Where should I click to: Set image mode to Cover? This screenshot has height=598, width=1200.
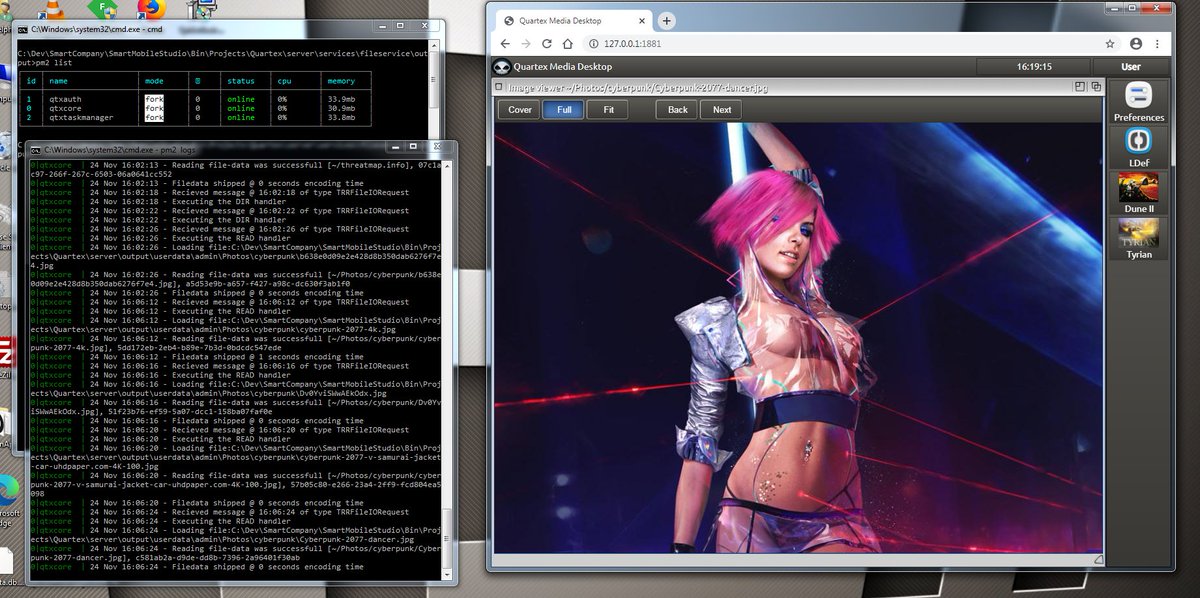coord(520,109)
